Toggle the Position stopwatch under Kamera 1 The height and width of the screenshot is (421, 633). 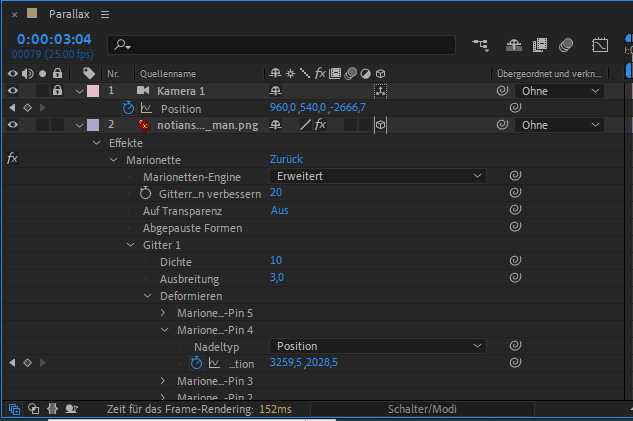click(x=128, y=108)
